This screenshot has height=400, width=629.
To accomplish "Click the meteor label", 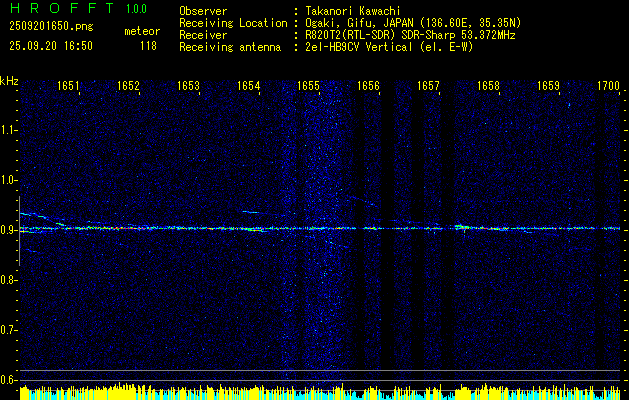I will coord(142,31).
